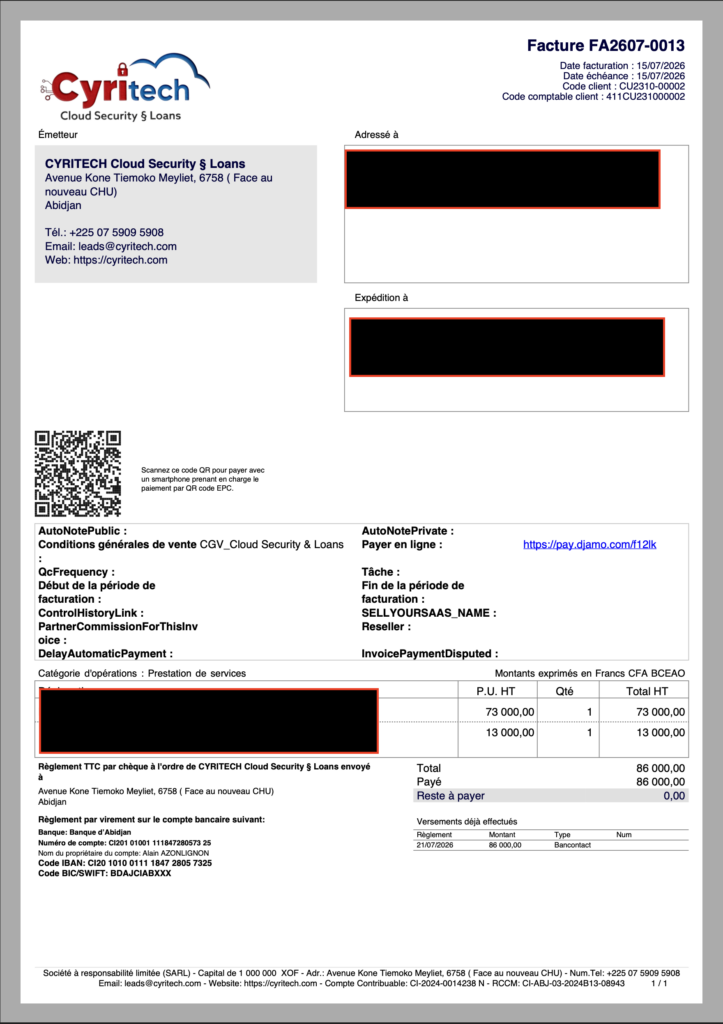
Task: Click the 'InvoicePaymentDisputed :' label
Action: tap(430, 654)
